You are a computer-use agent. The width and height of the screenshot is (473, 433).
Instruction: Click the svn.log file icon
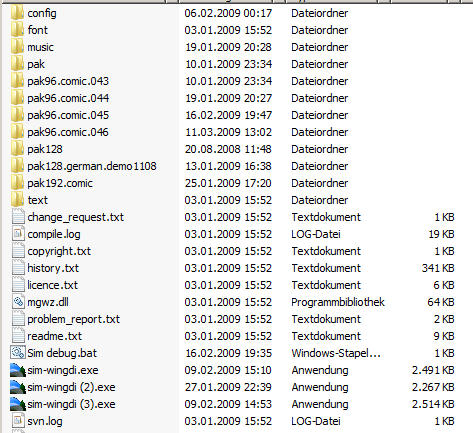[18, 421]
